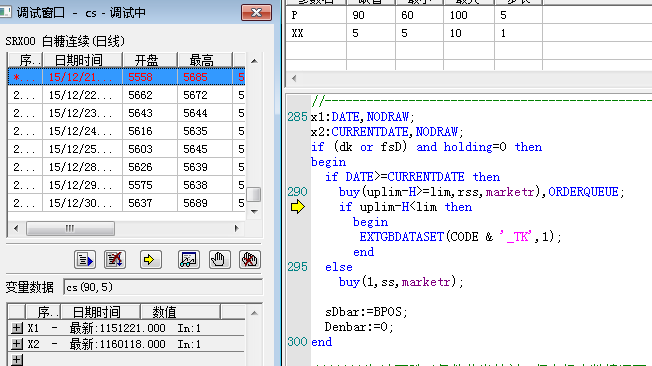The height and width of the screenshot is (366, 652).
Task: Select the highlighted 15/12/21 row
Action: pos(126,77)
